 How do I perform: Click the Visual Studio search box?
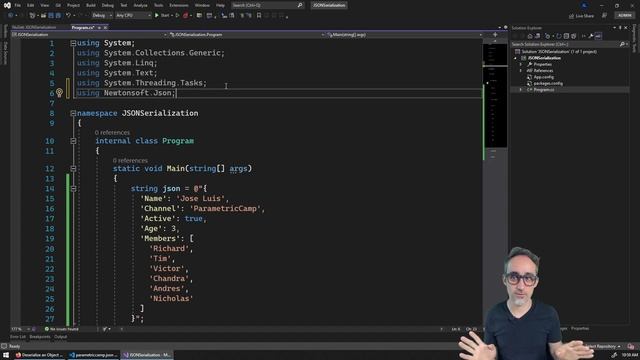coord(267,5)
